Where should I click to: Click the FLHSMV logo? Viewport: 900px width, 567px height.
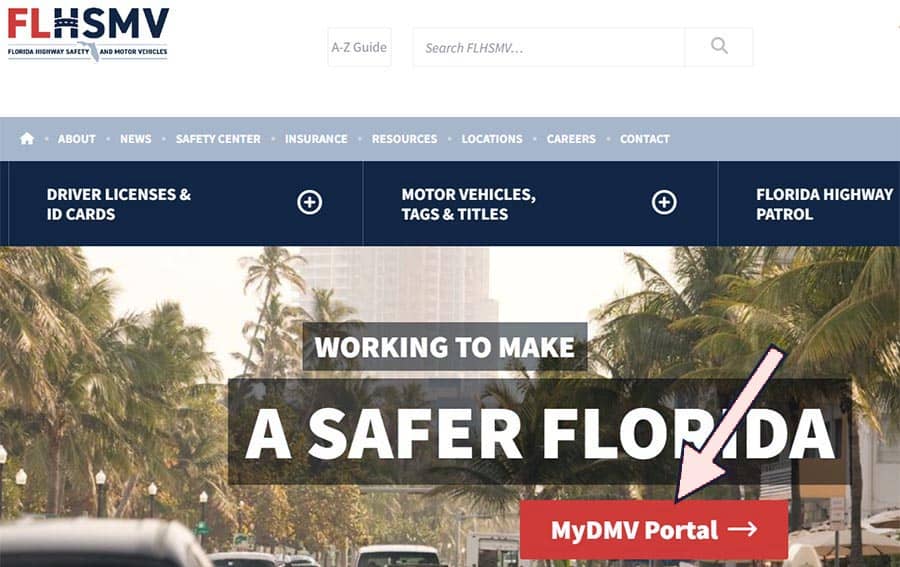coord(88,34)
